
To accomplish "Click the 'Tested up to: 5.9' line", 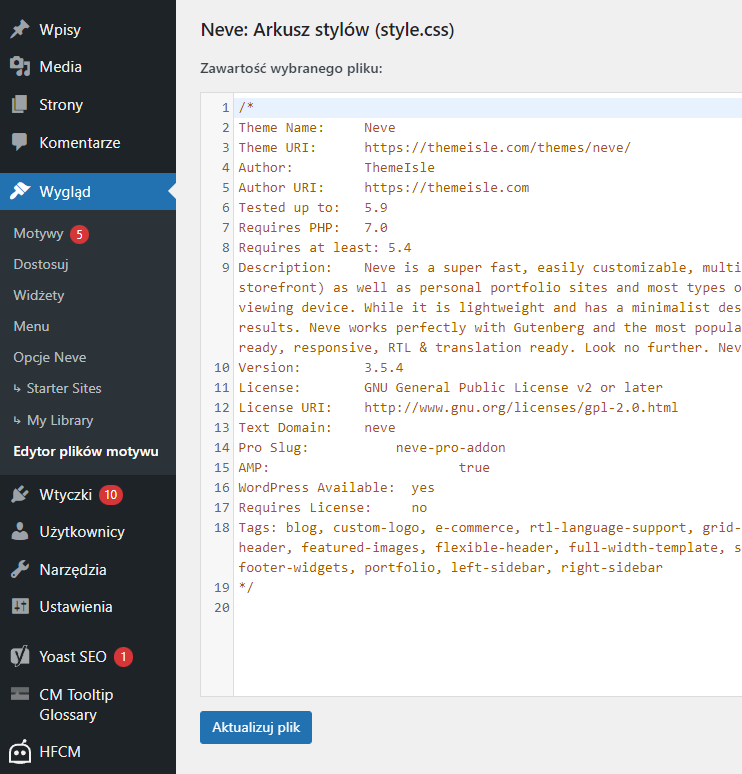I will coord(313,207).
